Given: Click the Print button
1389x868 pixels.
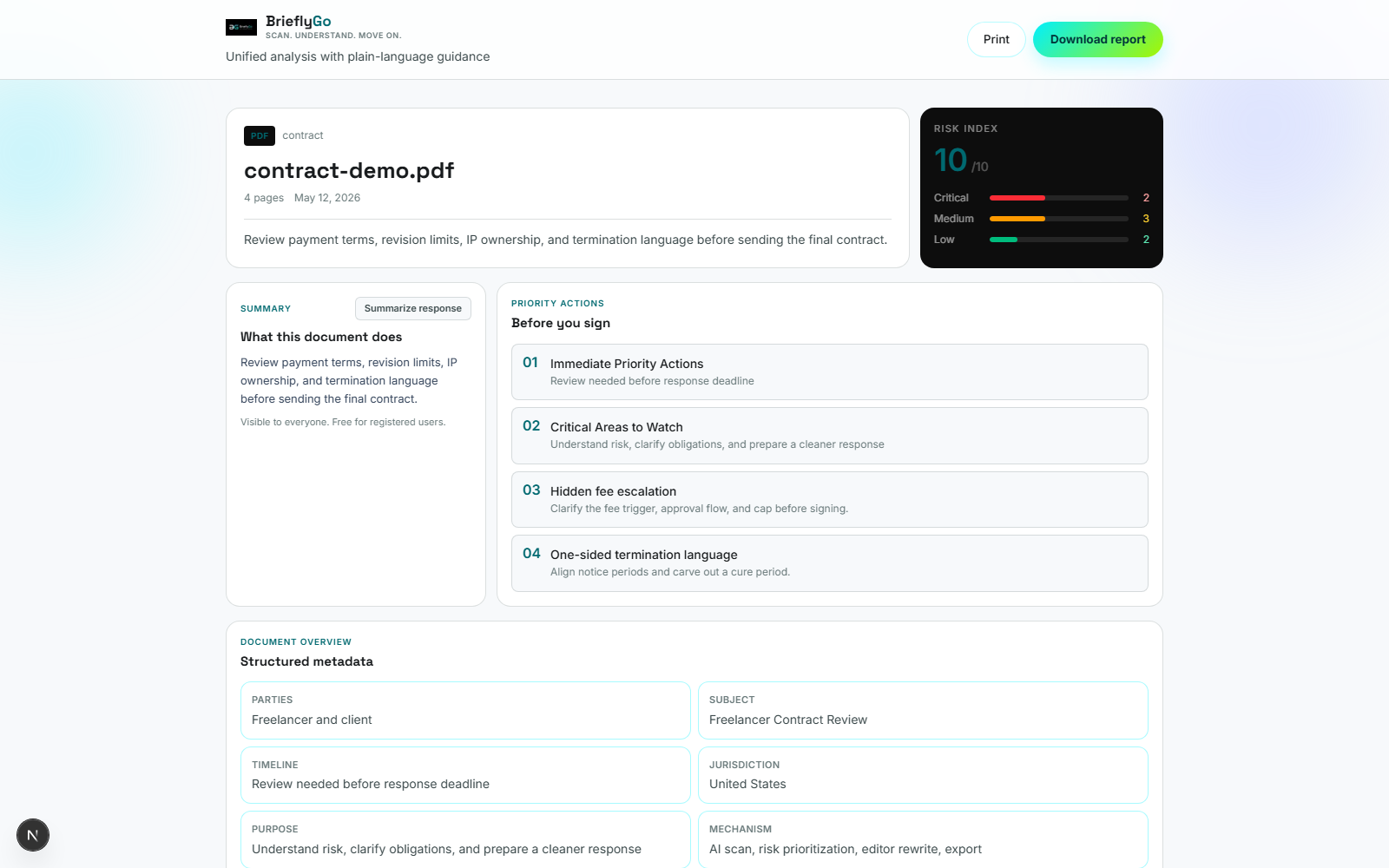Looking at the screenshot, I should point(997,39).
